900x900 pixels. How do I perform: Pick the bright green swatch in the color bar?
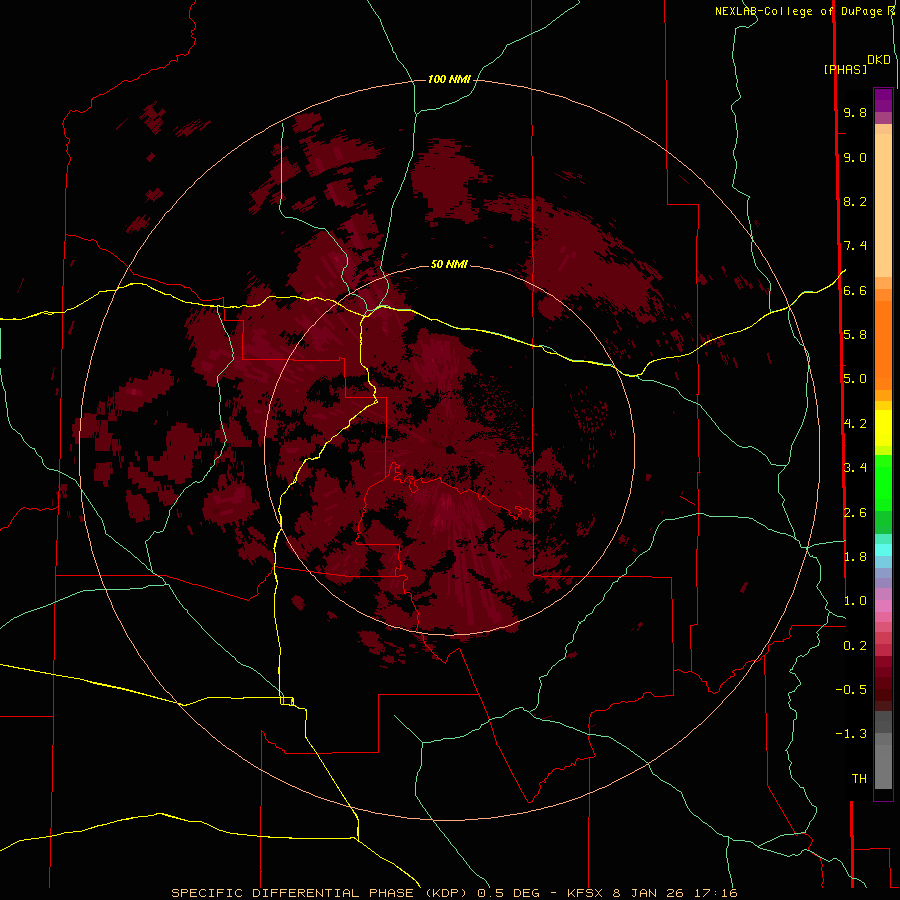pyautogui.click(x=883, y=482)
